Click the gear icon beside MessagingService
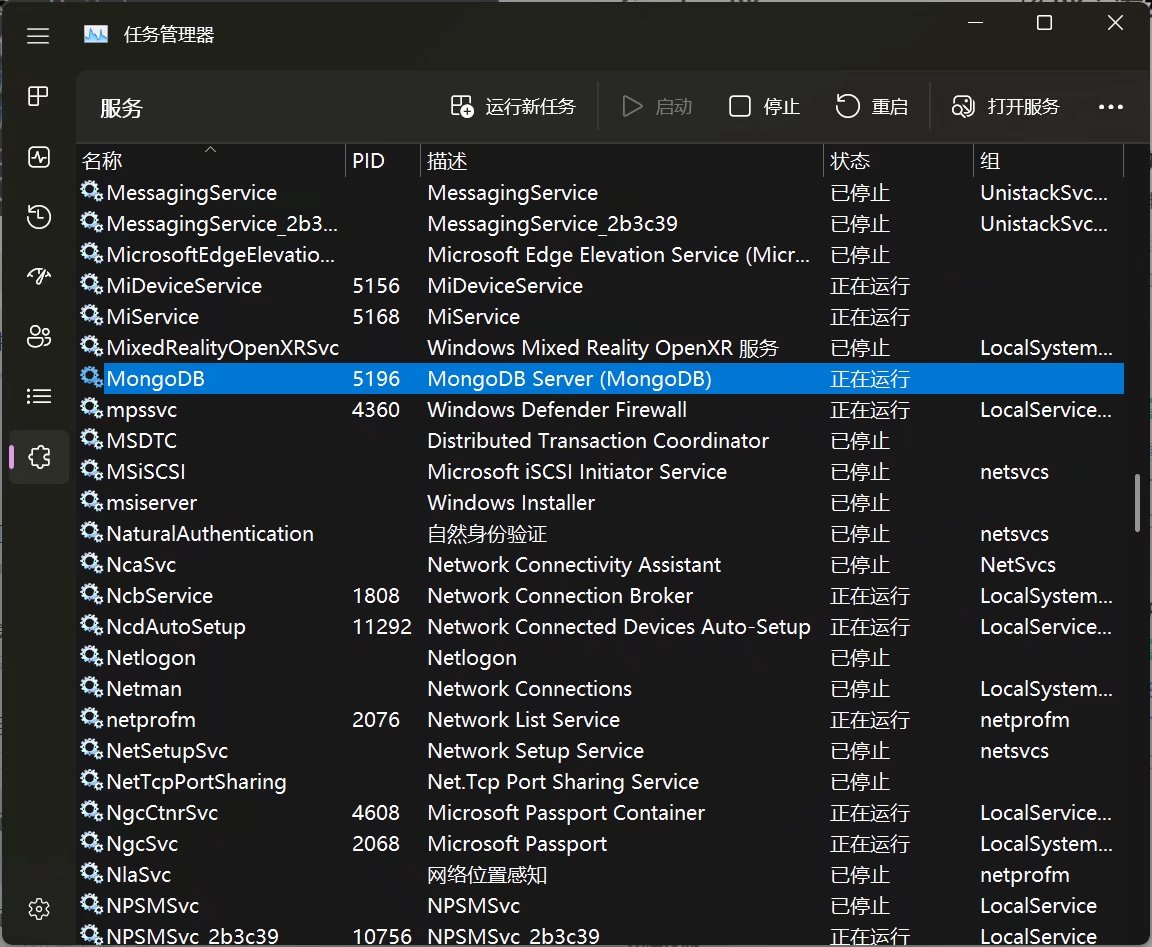Screen dimensions: 1152x947 pyautogui.click(x=91, y=192)
